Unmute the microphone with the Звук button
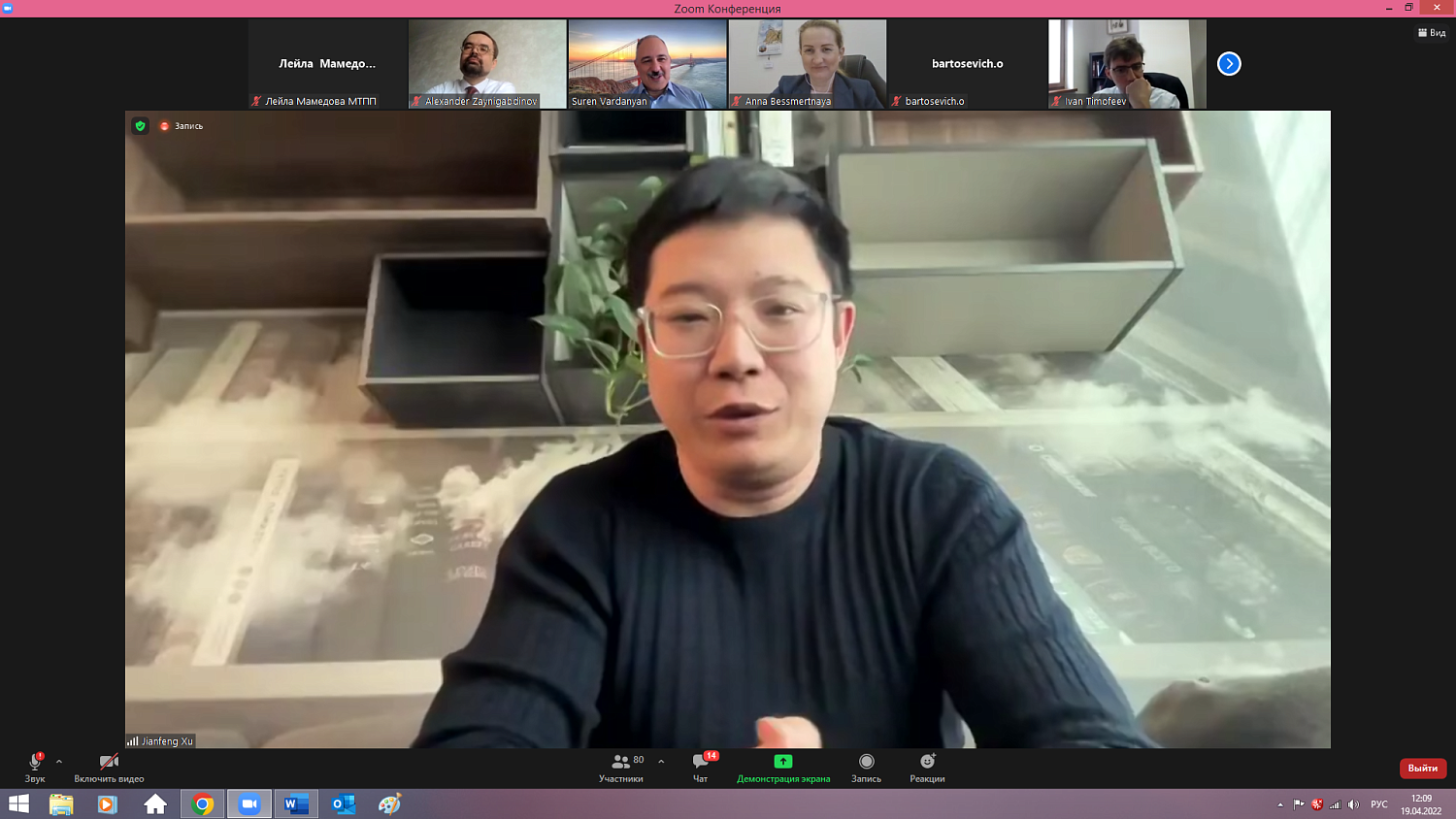This screenshot has width=1456, height=819. pos(35,766)
